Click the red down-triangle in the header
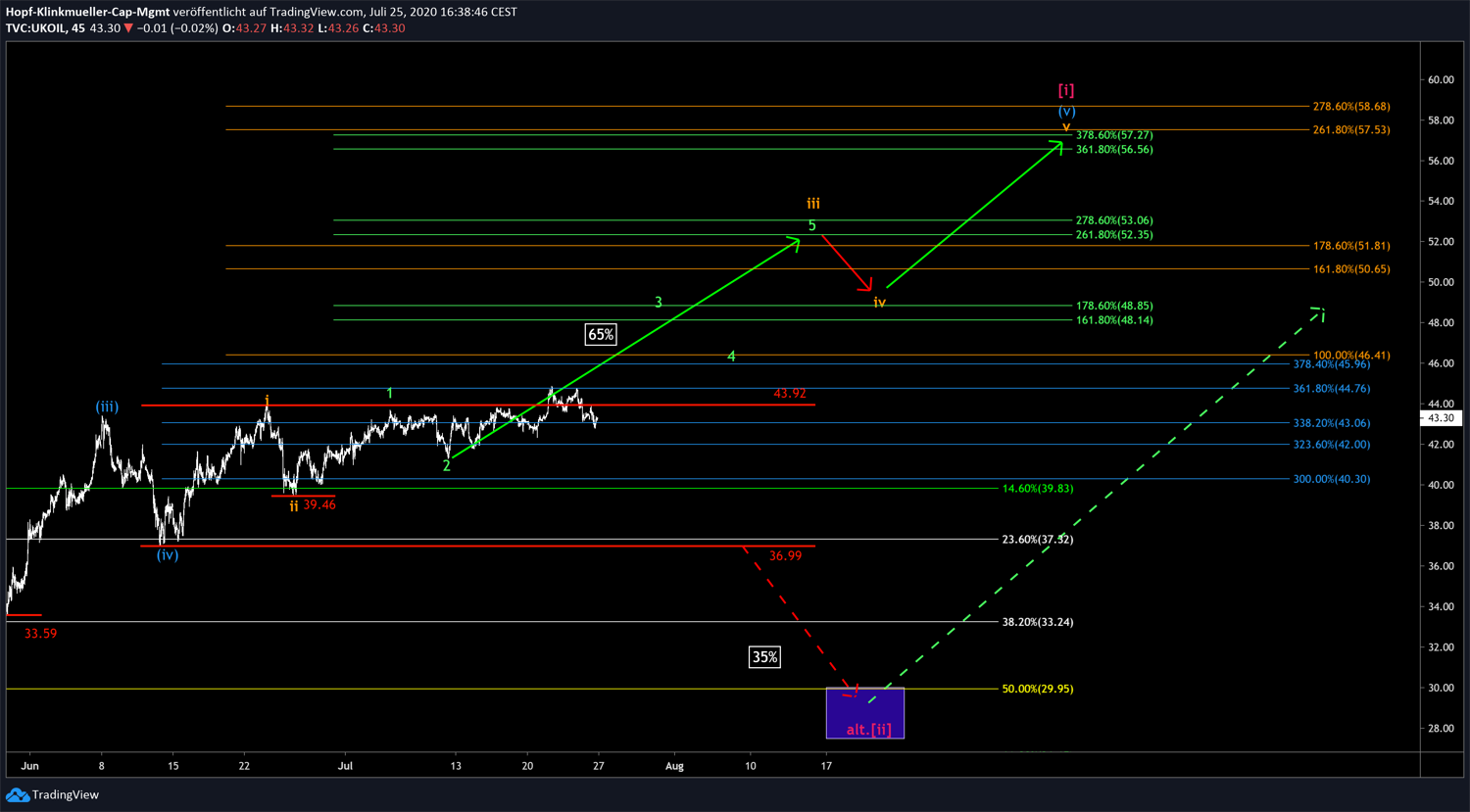The image size is (1470, 812). (128, 28)
